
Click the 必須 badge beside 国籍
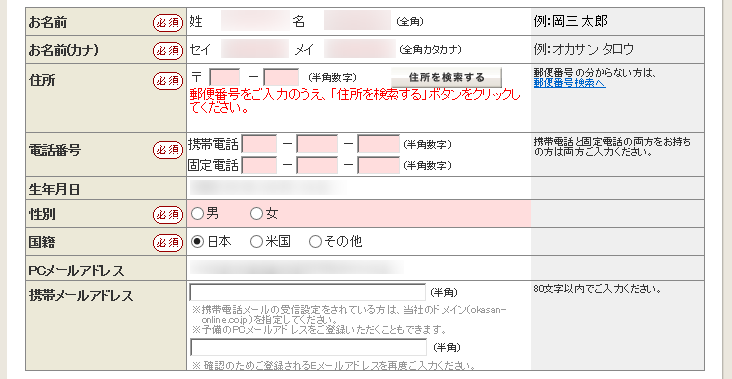(x=168, y=242)
